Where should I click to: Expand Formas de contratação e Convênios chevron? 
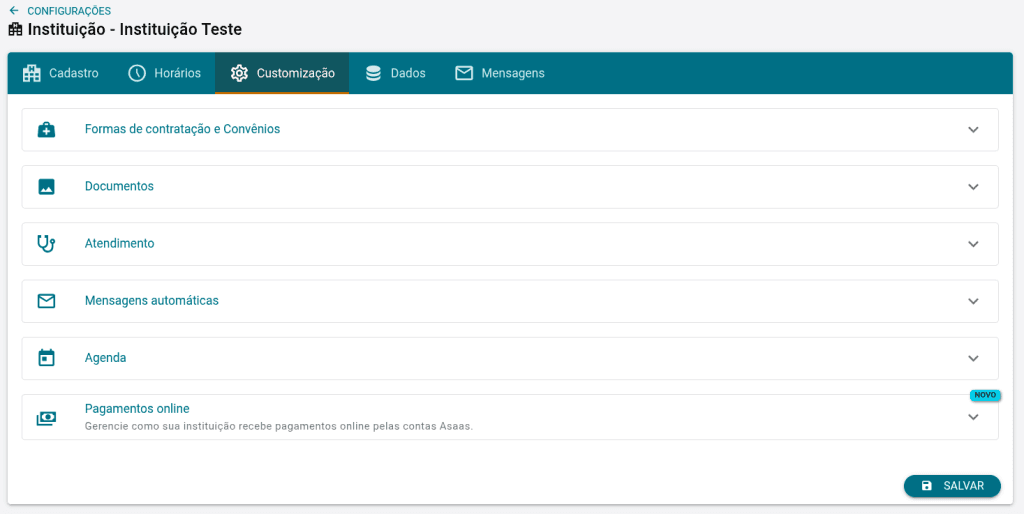click(973, 129)
